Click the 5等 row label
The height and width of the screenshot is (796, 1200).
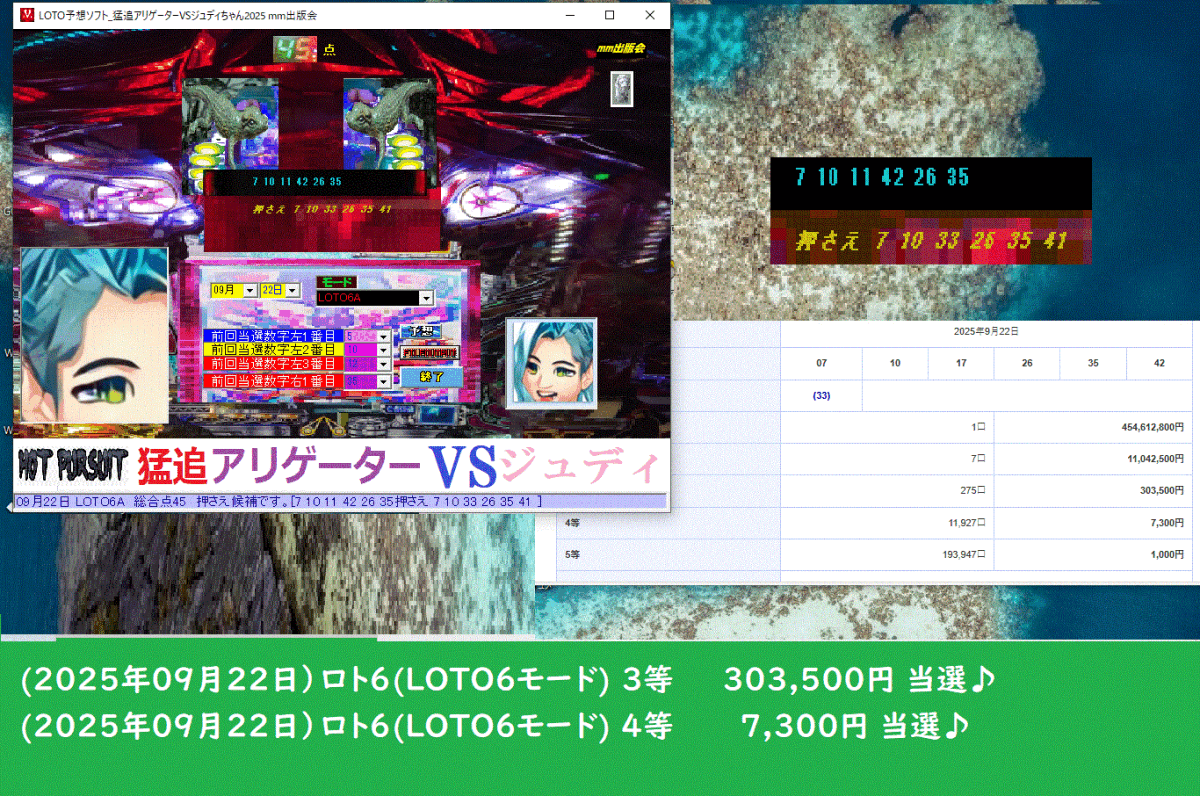point(573,554)
